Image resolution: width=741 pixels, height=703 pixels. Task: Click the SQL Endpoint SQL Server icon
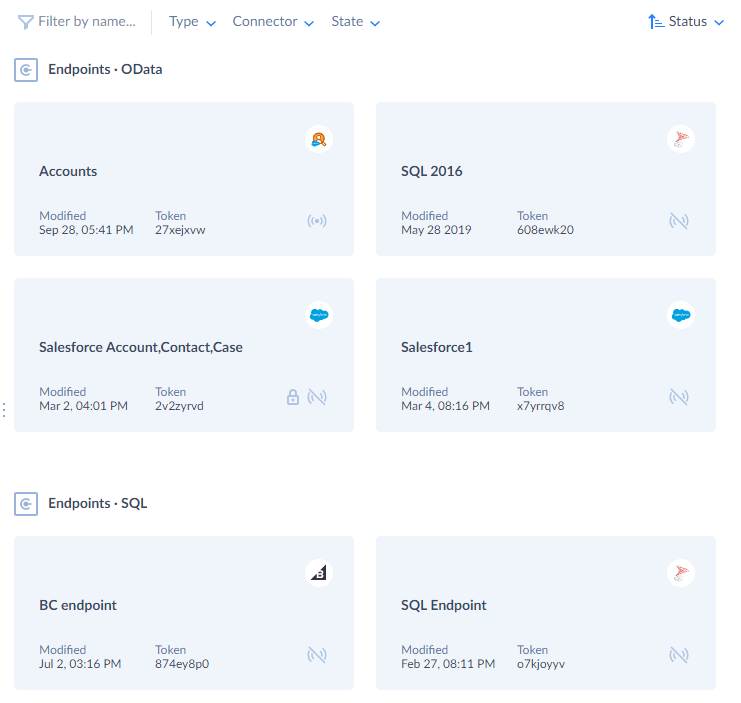tap(681, 573)
